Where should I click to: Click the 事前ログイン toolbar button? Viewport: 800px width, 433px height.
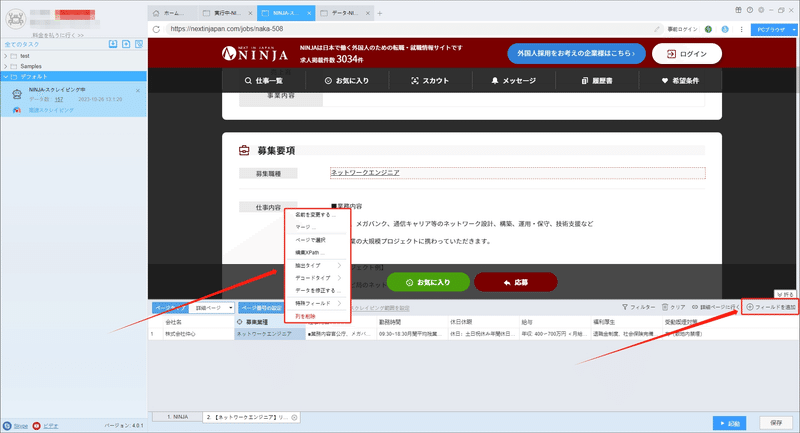pos(682,29)
